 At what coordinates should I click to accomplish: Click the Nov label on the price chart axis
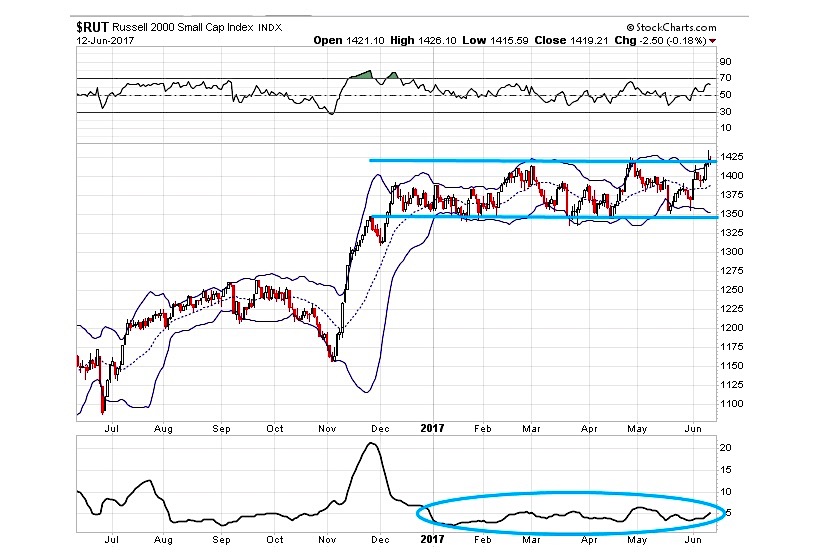point(327,429)
